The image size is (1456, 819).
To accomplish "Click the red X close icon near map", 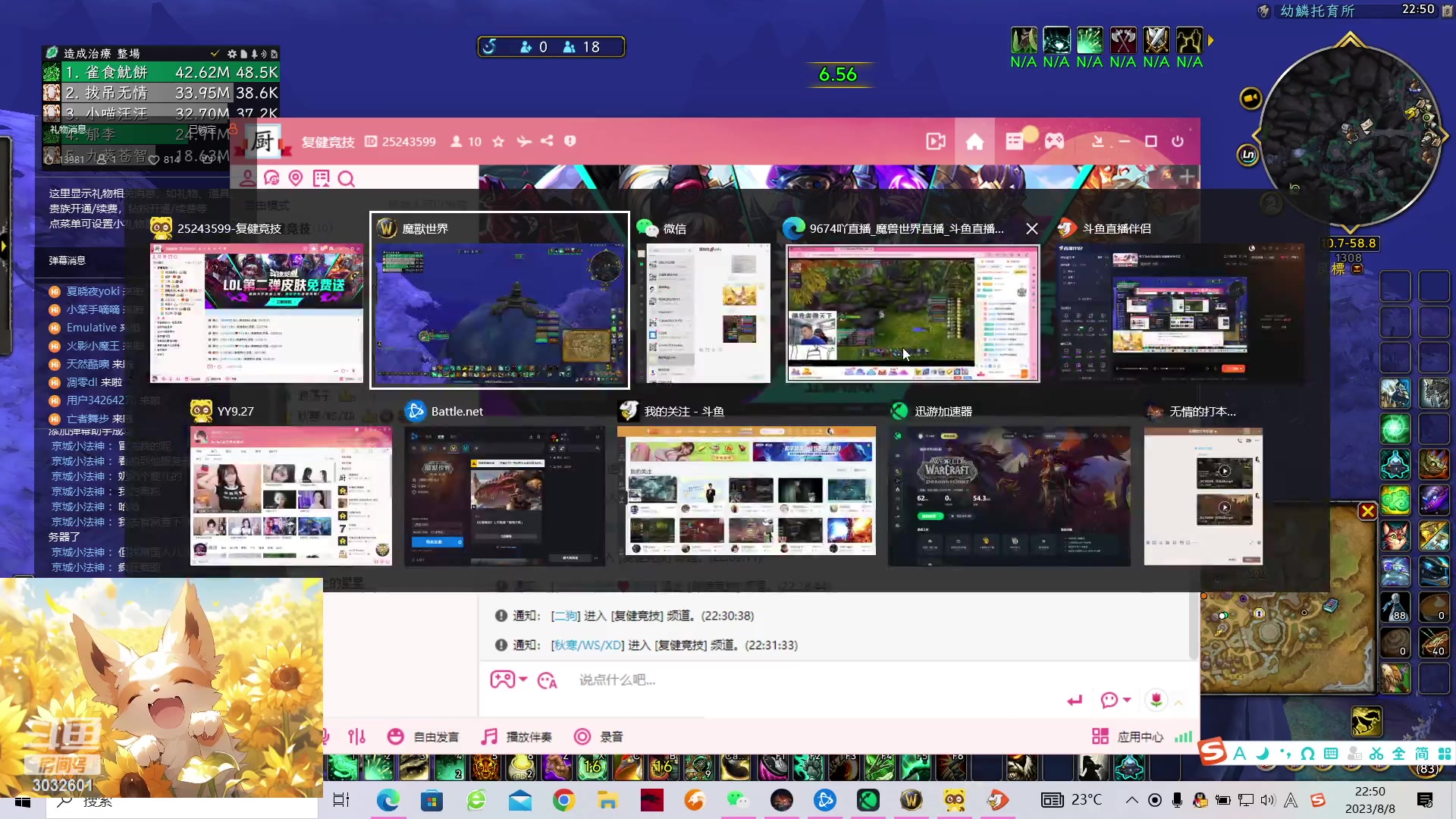I will (1368, 511).
